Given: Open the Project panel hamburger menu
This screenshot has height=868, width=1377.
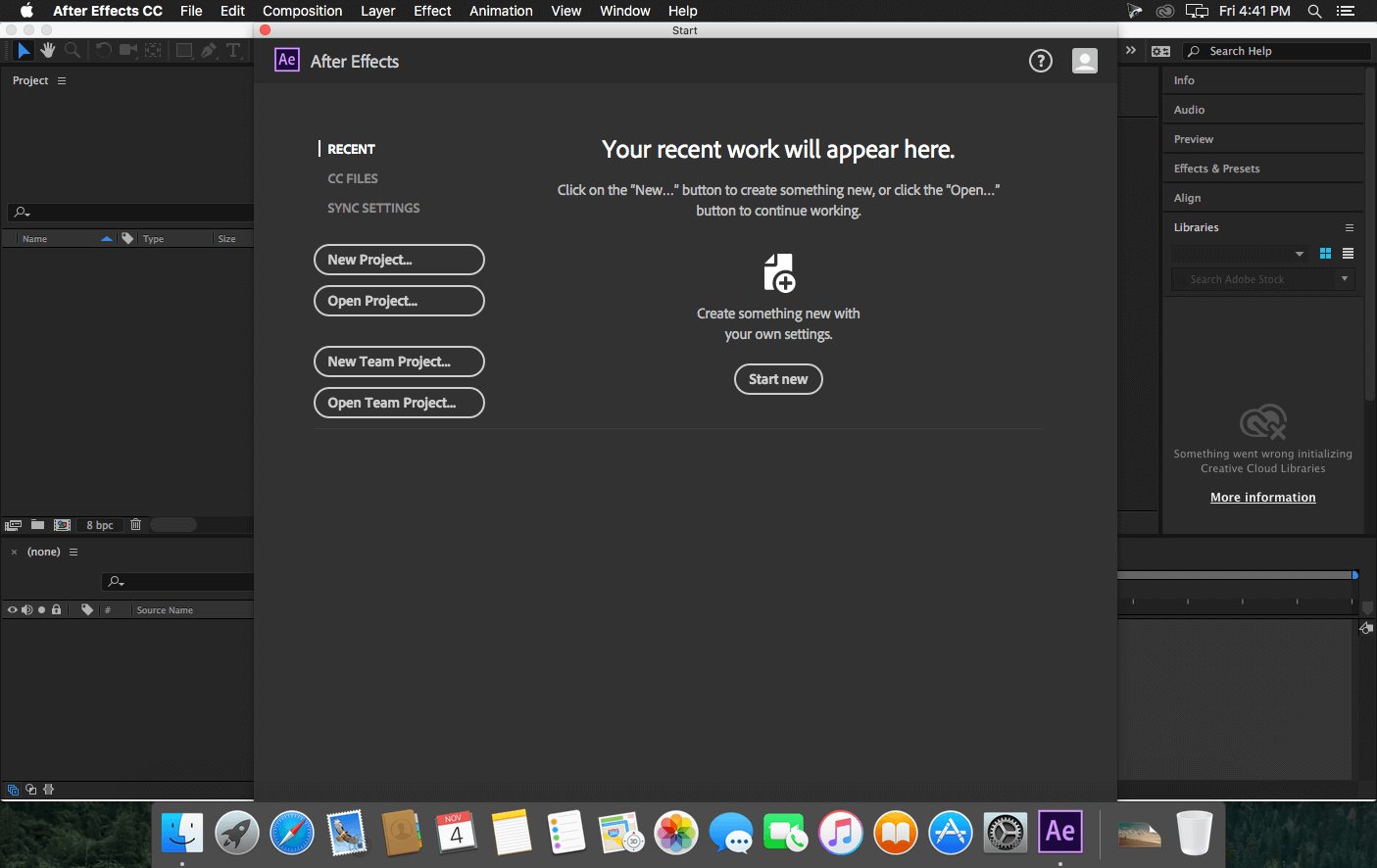Looking at the screenshot, I should (x=62, y=80).
